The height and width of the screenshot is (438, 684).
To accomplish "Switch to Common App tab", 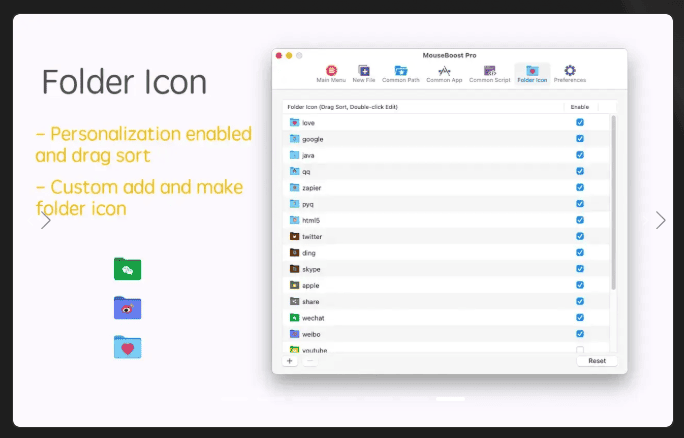I will click(x=444, y=74).
